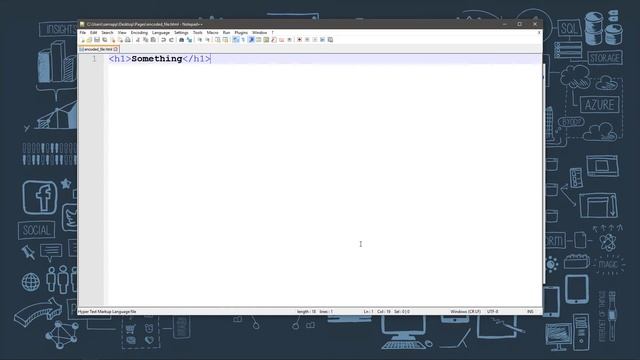Click the Save All toolbar icon

(x=105, y=40)
